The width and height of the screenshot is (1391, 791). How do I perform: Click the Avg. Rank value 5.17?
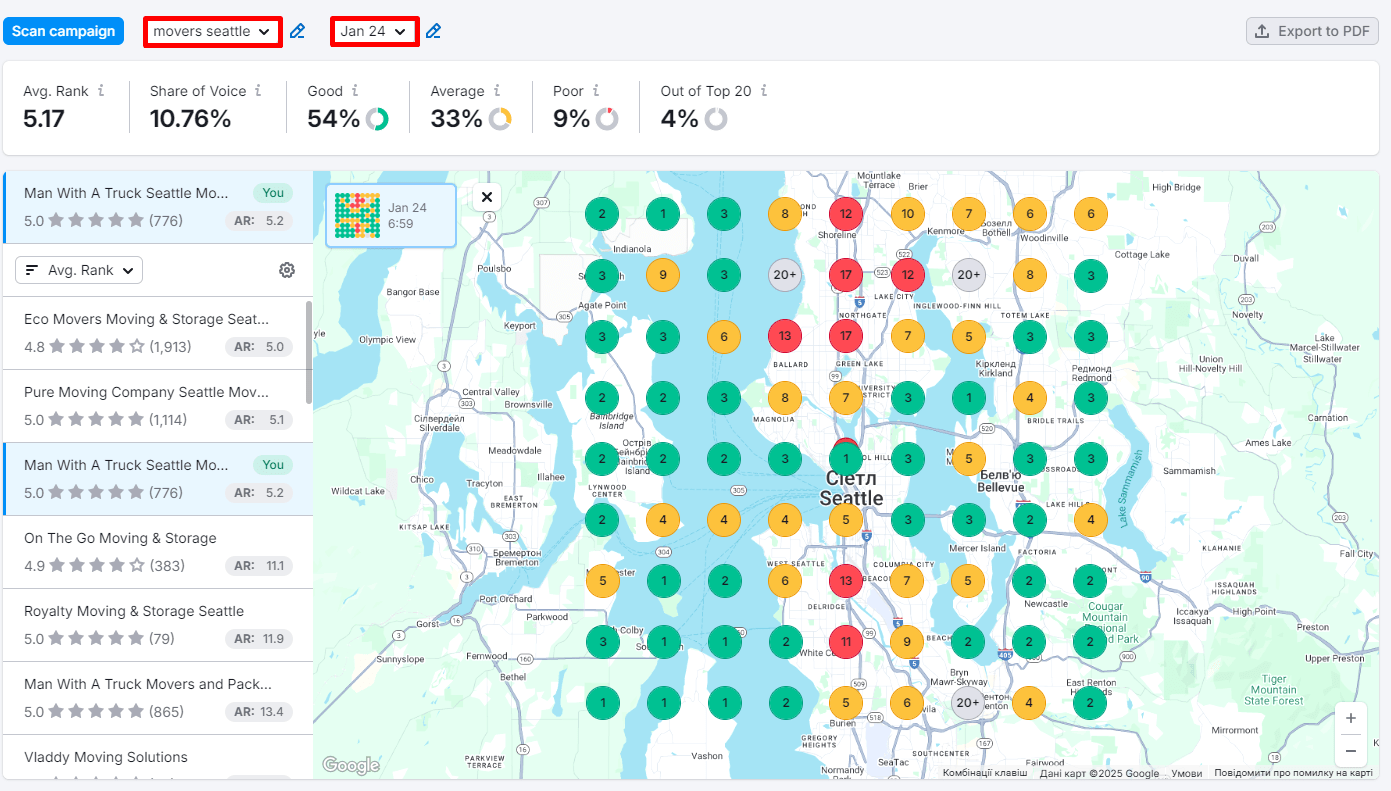(x=44, y=119)
